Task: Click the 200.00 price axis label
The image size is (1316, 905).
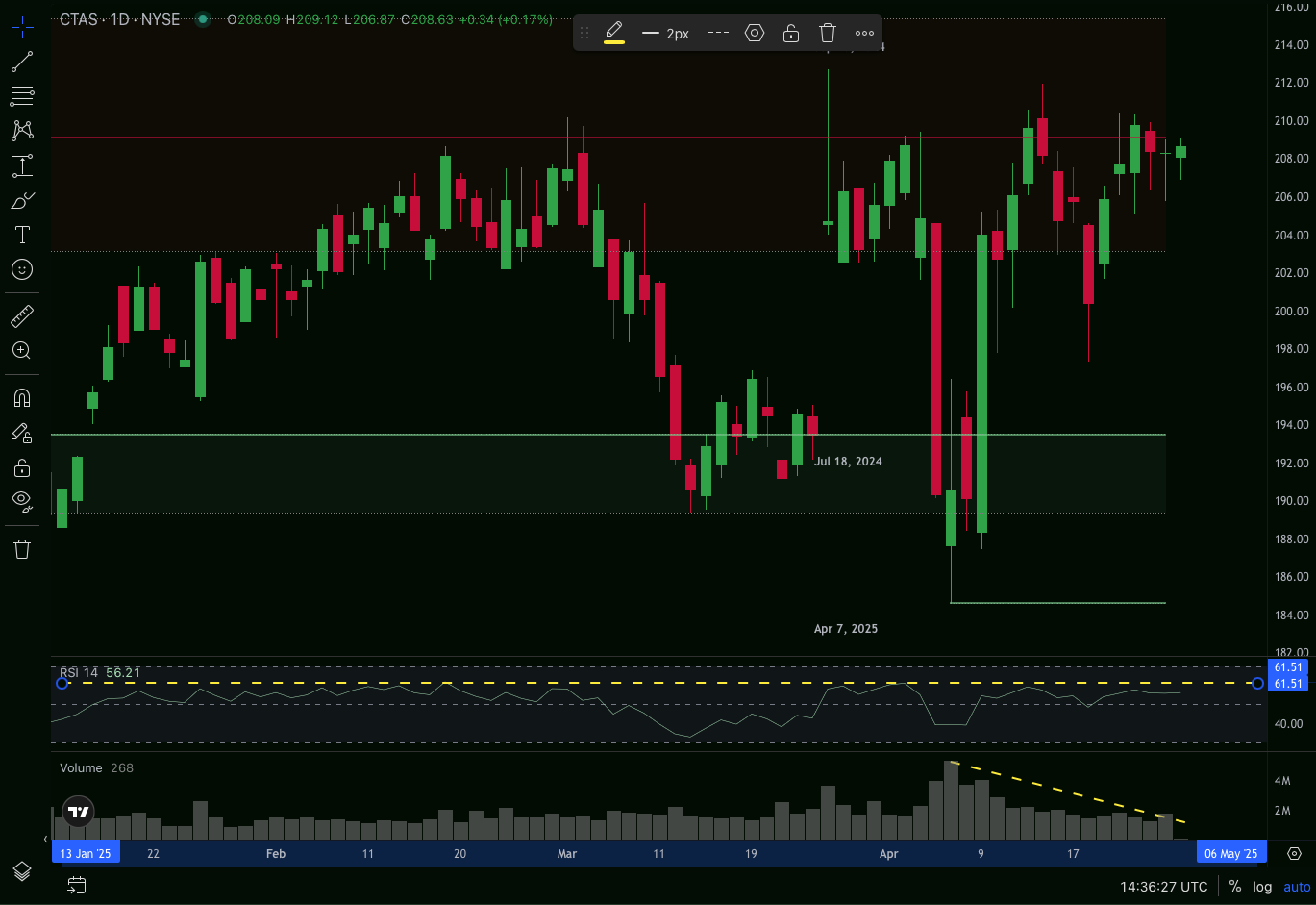Action: coord(1291,311)
